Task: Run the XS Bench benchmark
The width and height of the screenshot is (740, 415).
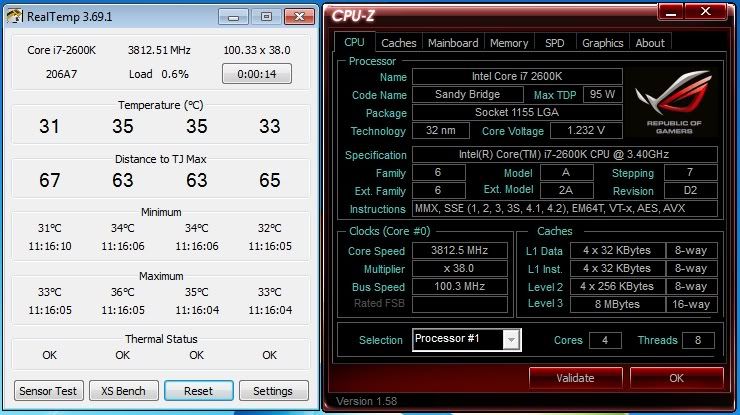Action: click(x=123, y=390)
